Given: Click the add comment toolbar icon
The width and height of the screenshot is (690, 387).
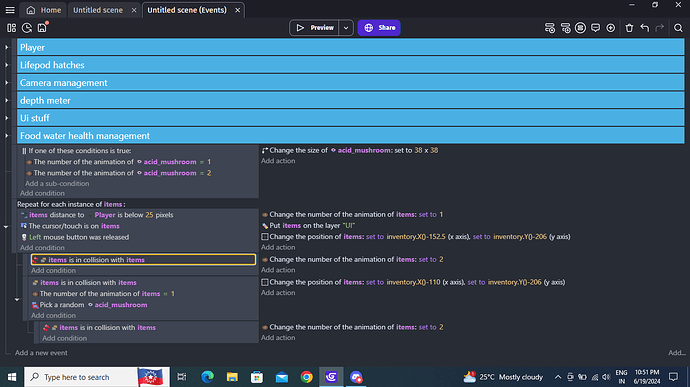Looking at the screenshot, I should [x=595, y=28].
